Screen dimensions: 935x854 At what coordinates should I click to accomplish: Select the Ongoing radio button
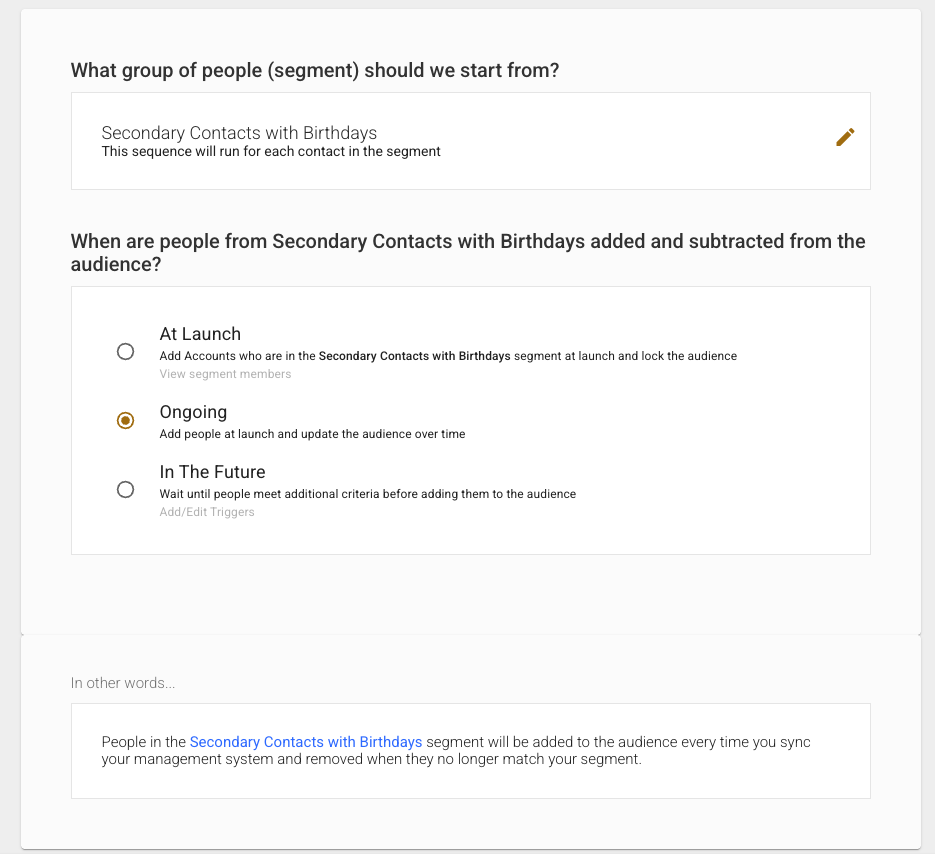(125, 421)
